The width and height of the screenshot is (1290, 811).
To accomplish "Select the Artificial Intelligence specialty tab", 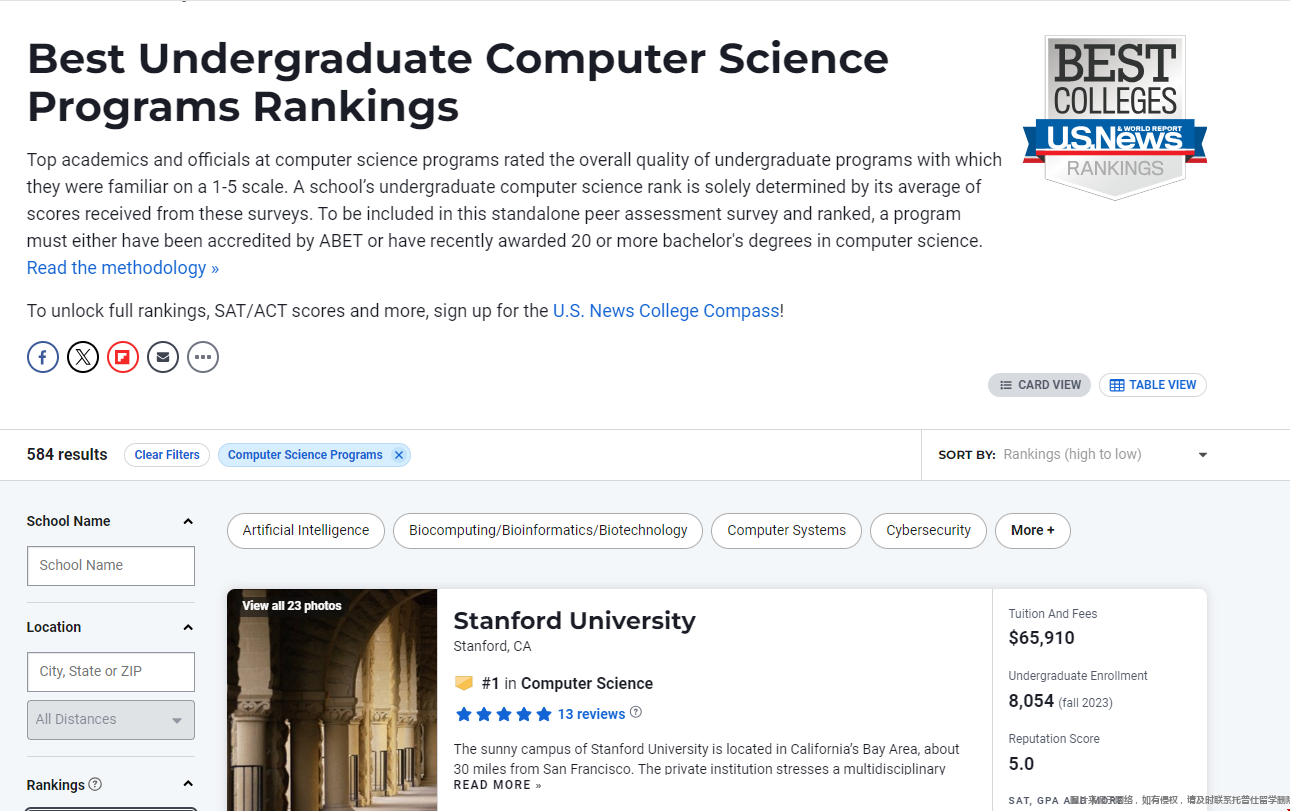I will [x=306, y=531].
